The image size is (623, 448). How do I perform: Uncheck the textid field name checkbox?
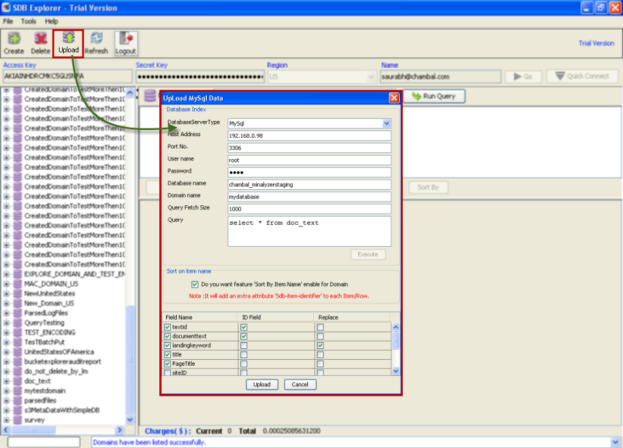[167, 327]
